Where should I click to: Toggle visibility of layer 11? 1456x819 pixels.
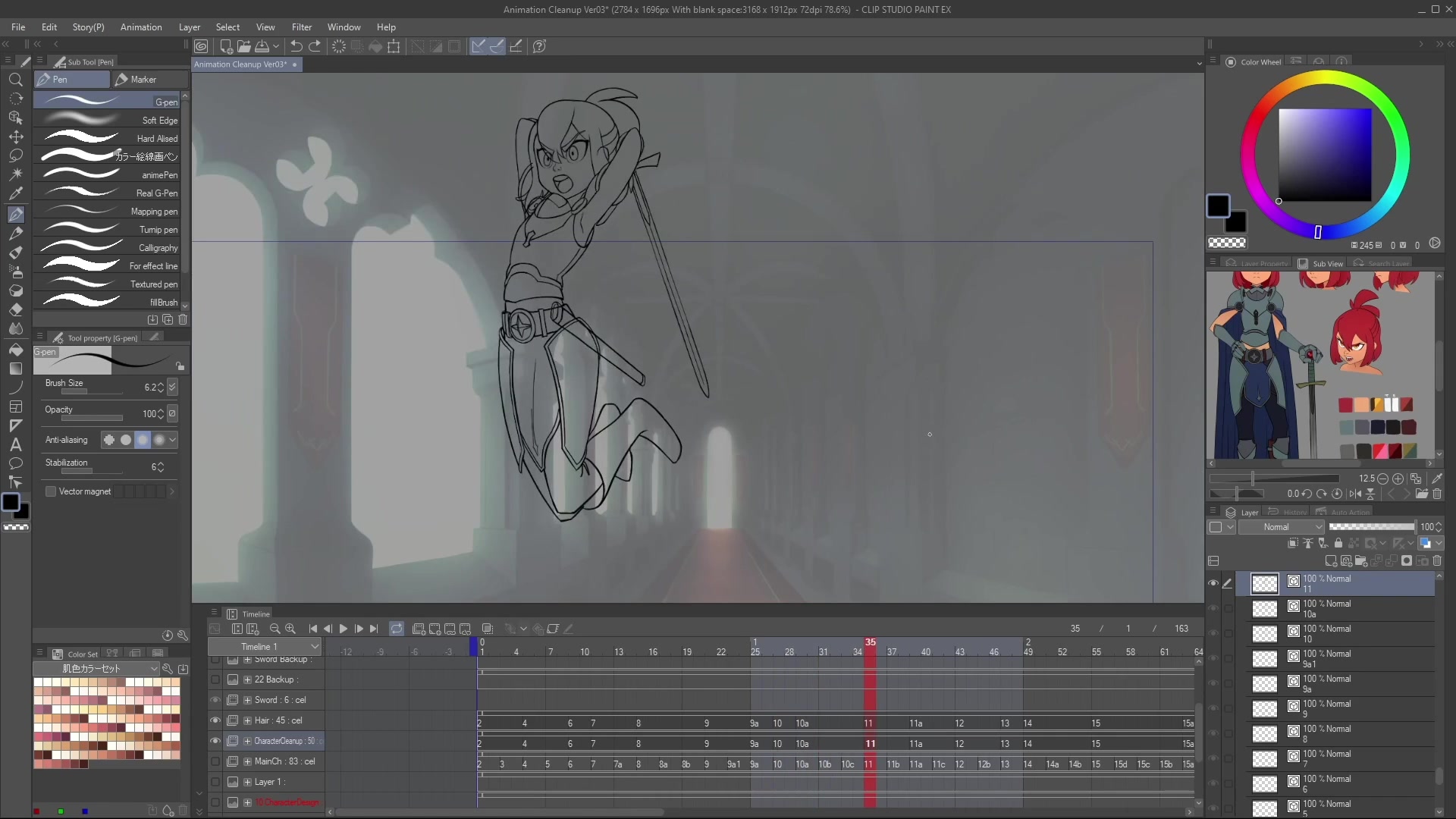point(1213,583)
